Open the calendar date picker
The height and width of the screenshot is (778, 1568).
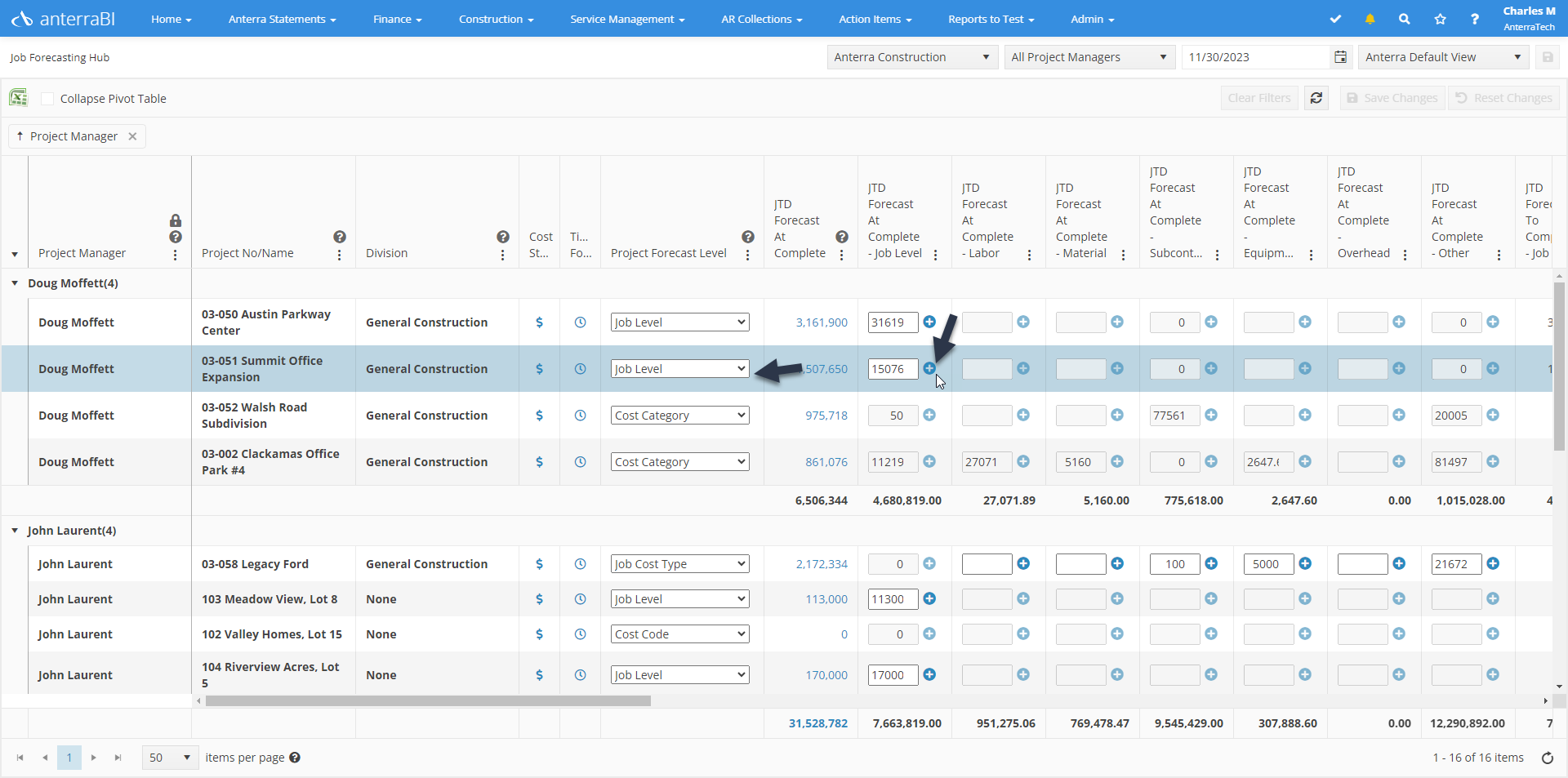(1340, 57)
